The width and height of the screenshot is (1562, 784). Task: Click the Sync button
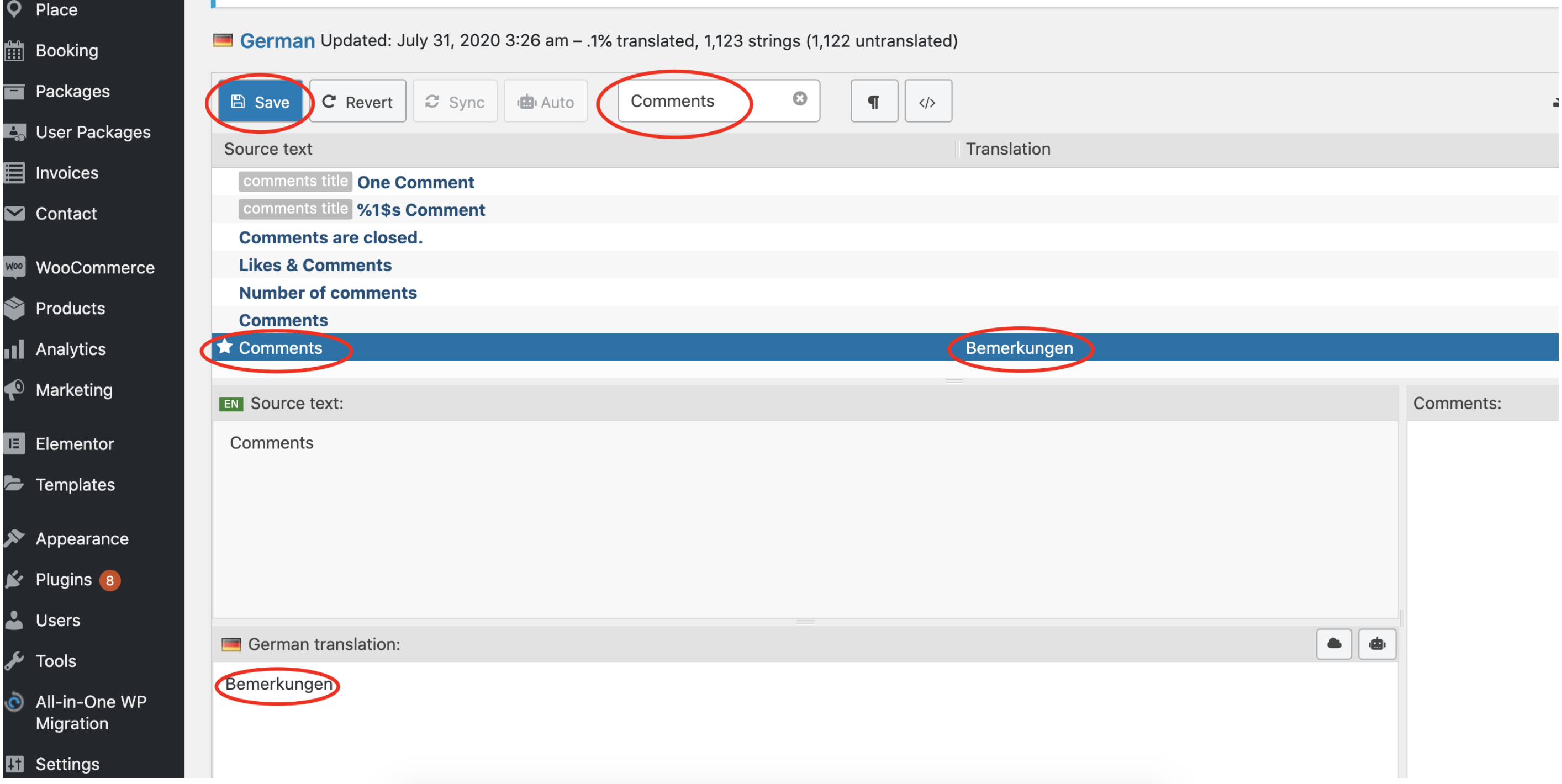point(455,102)
